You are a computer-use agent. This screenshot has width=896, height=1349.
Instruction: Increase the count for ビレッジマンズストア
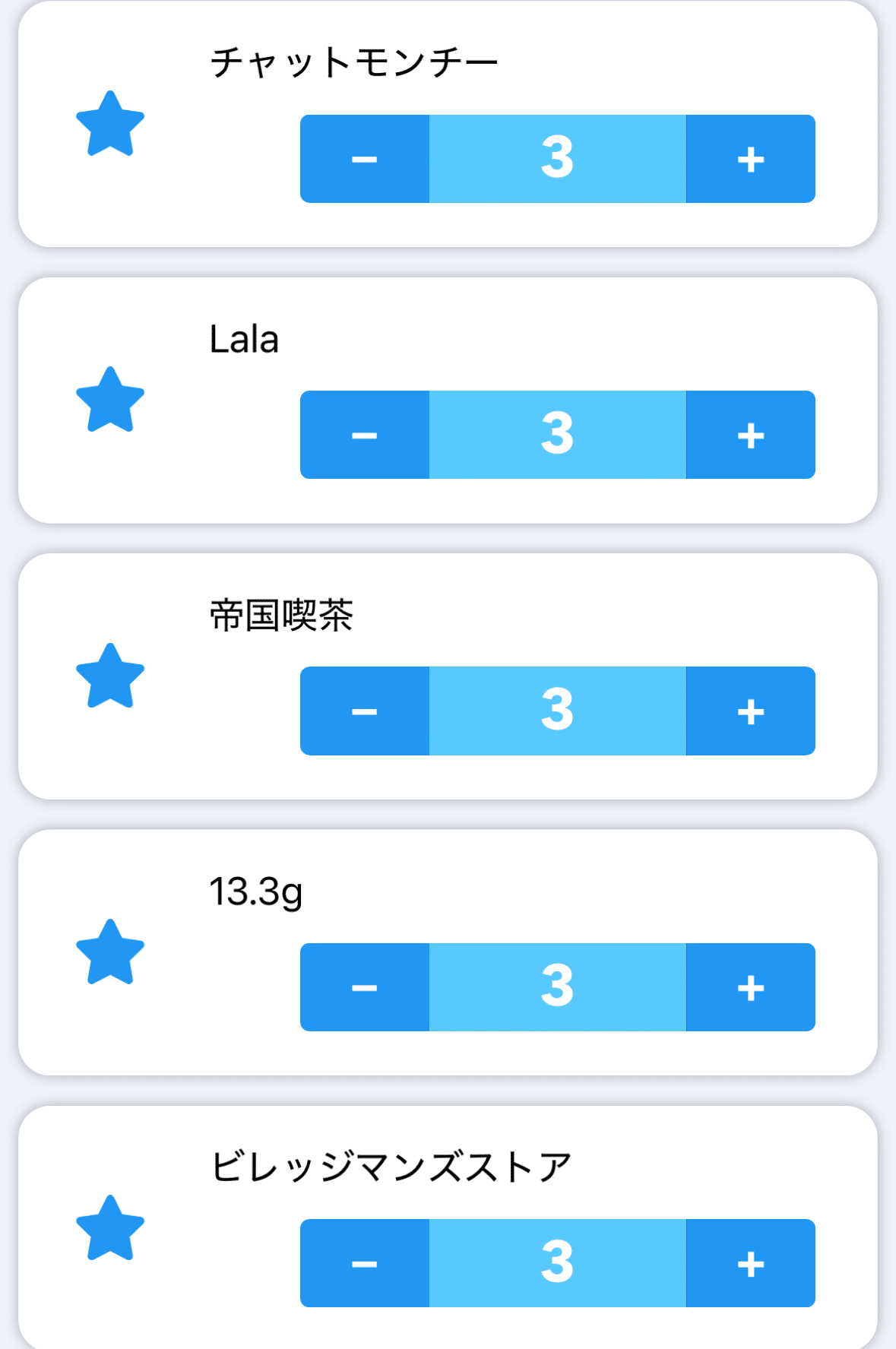(750, 1263)
